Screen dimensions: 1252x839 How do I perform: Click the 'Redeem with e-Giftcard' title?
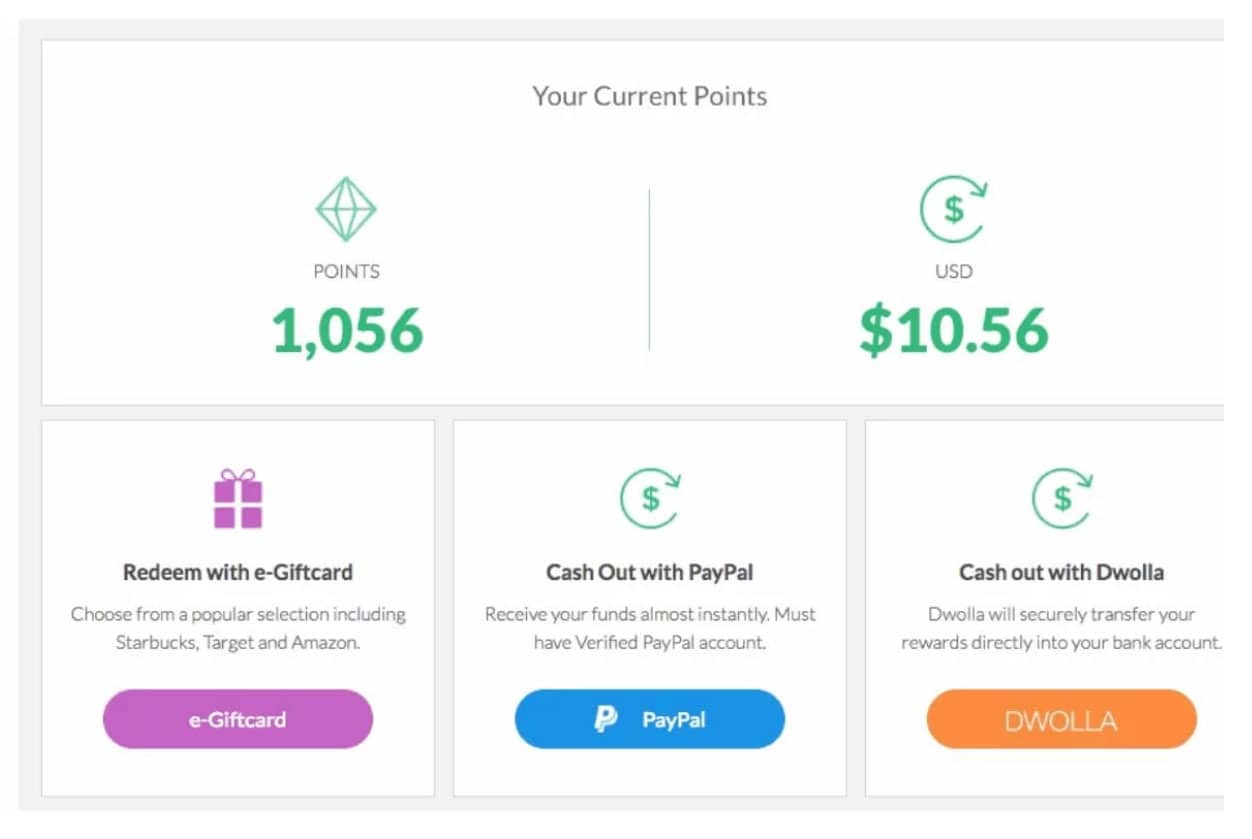pyautogui.click(x=238, y=573)
